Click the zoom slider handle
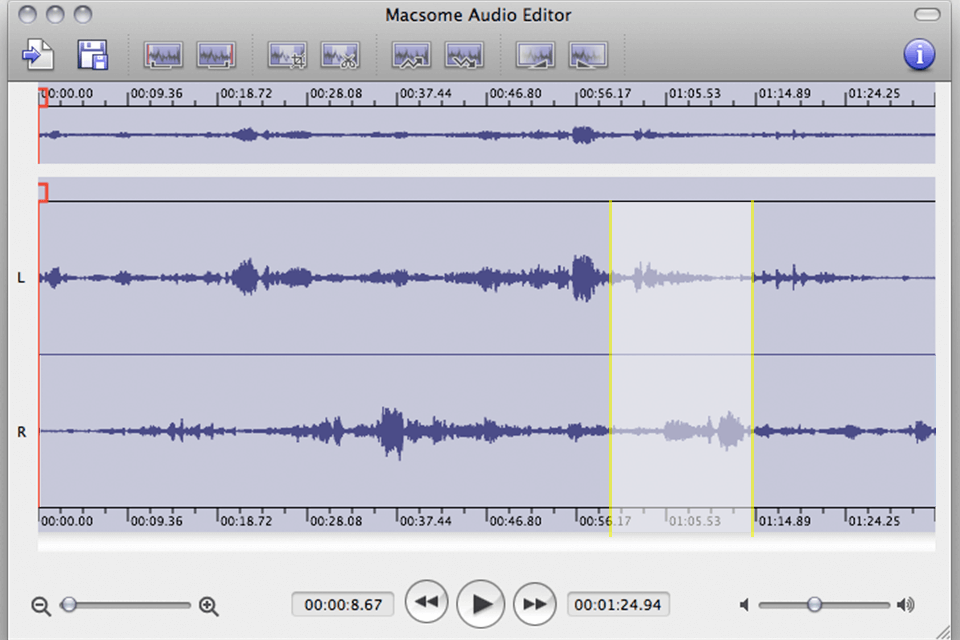 pyautogui.click(x=69, y=605)
